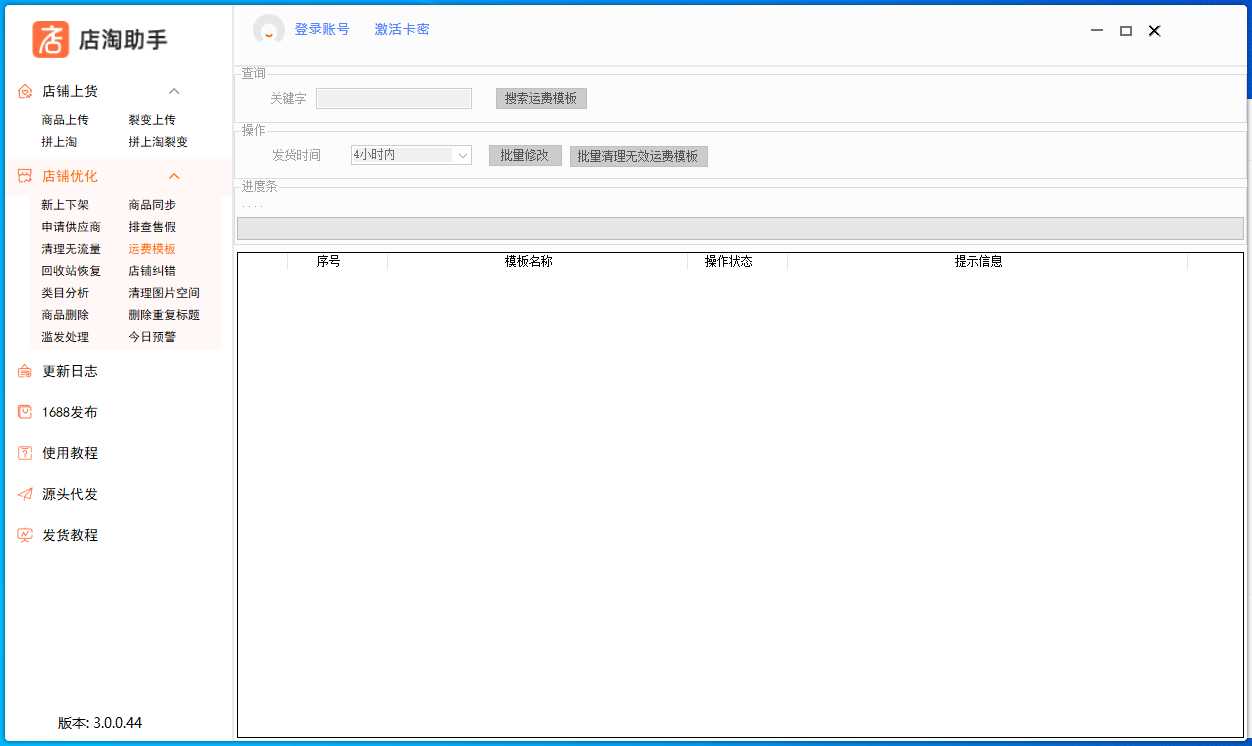Click the 使用教程 help icon

point(25,453)
